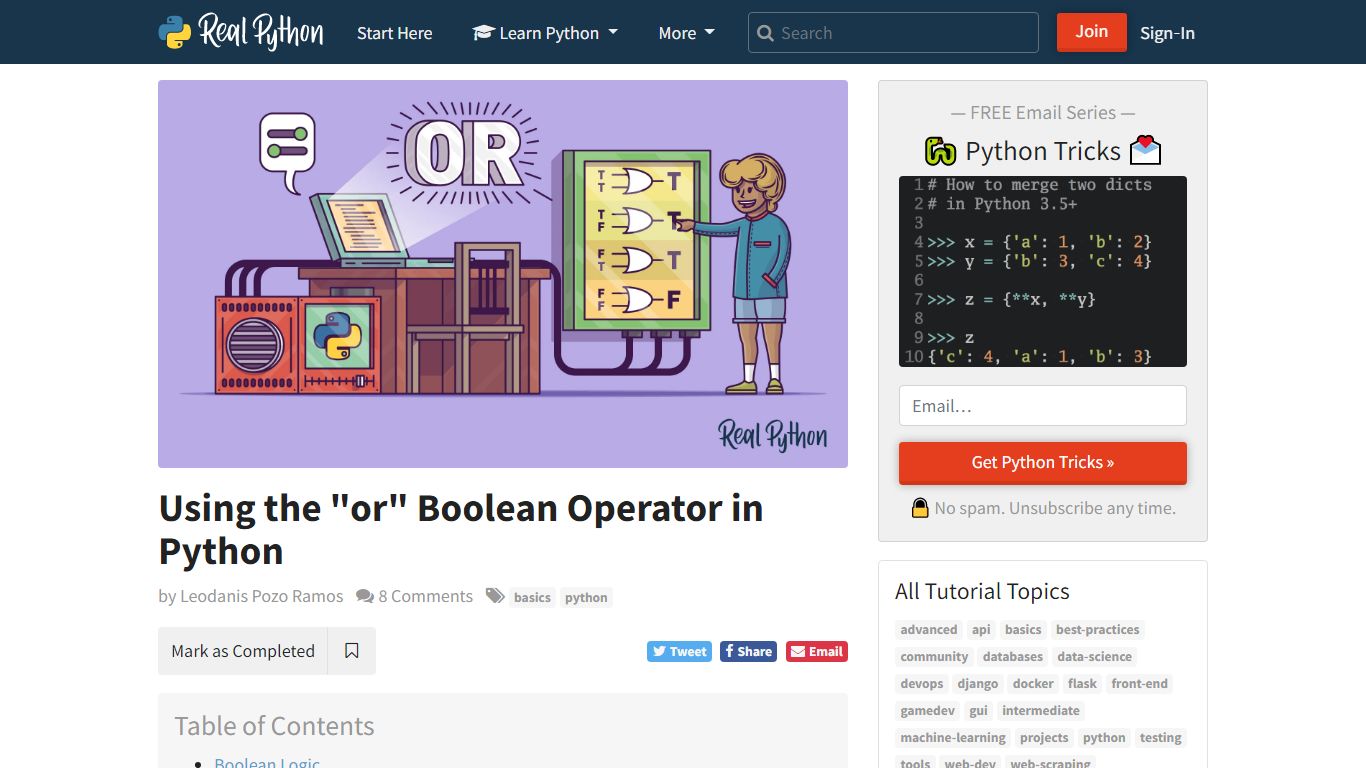Image resolution: width=1366 pixels, height=768 pixels.
Task: Expand the Learn Python dropdown
Action: [545, 33]
